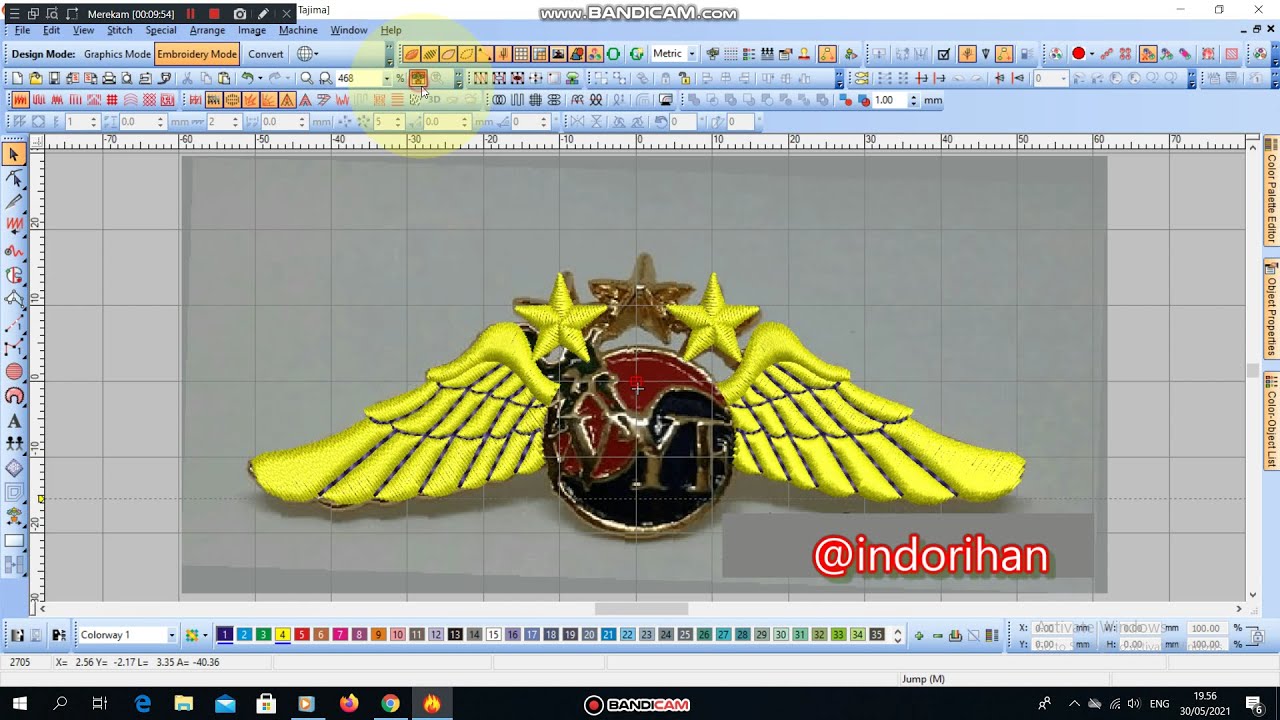The height and width of the screenshot is (720, 1280).
Task: Toggle the open padlock Unlock All icon
Action: point(684,78)
